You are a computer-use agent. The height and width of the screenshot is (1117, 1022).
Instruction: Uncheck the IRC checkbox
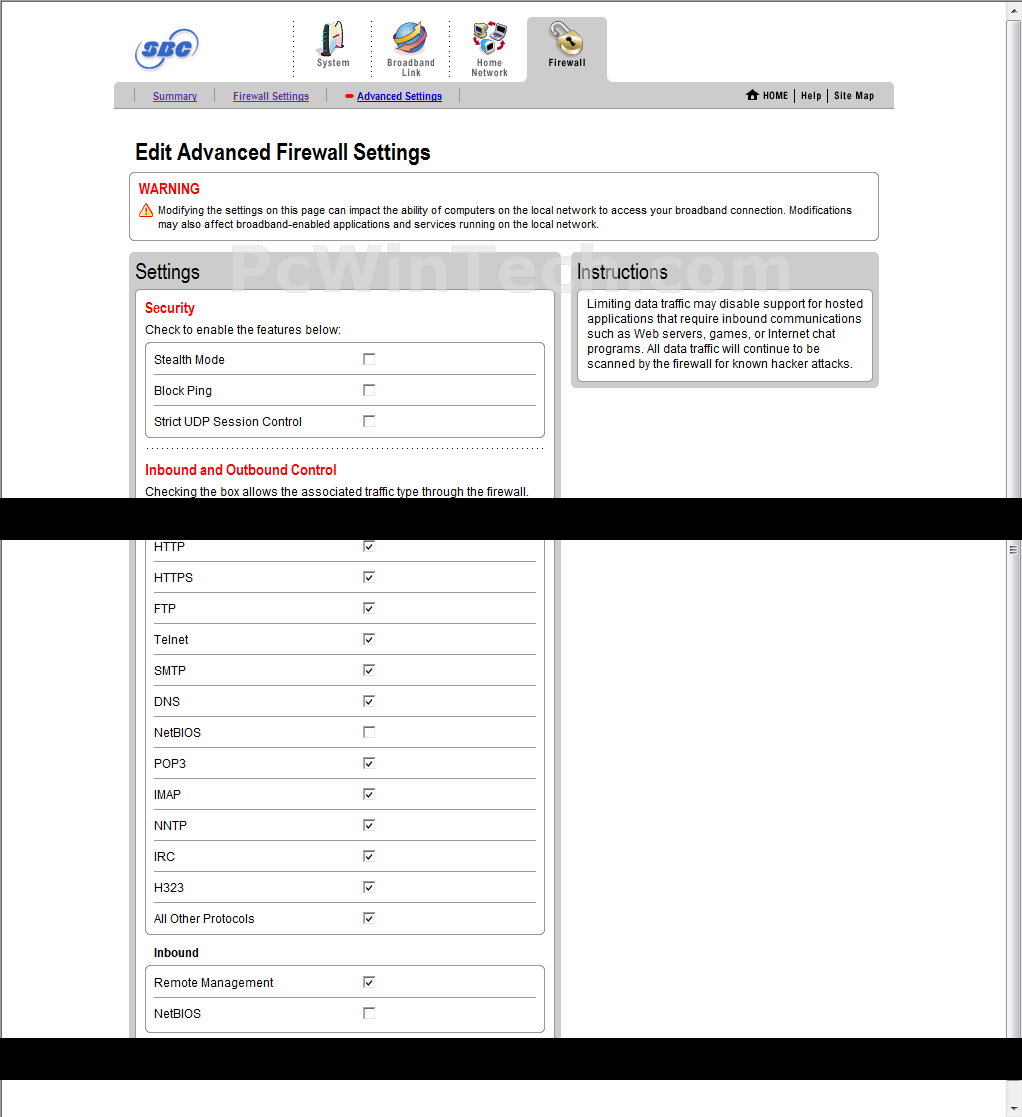tap(369, 856)
